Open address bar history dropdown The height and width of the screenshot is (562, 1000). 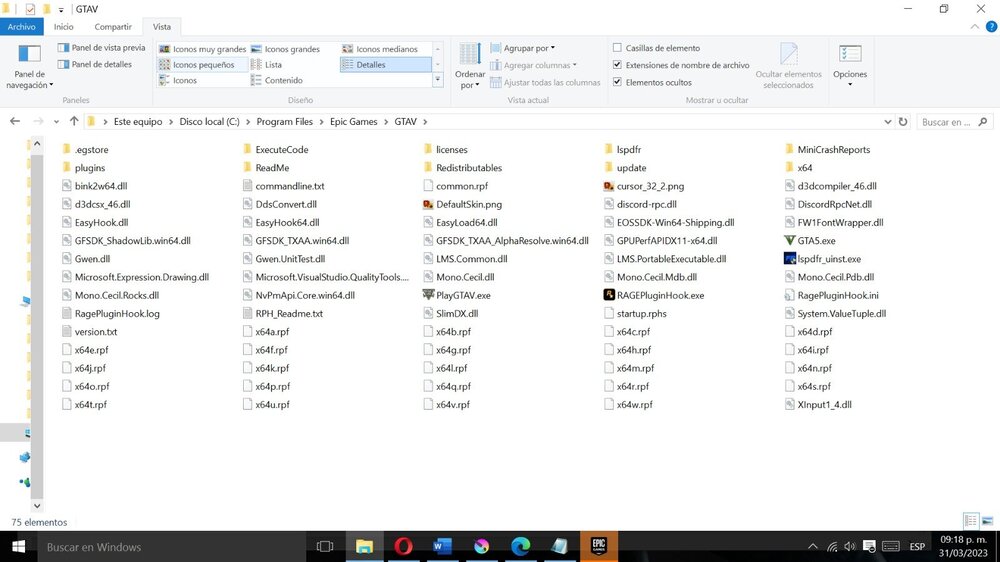887,122
